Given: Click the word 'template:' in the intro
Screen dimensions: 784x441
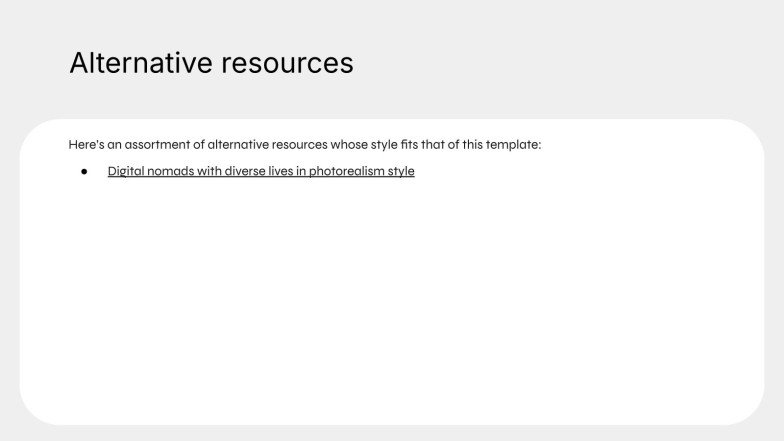Looking at the screenshot, I should click(514, 145).
